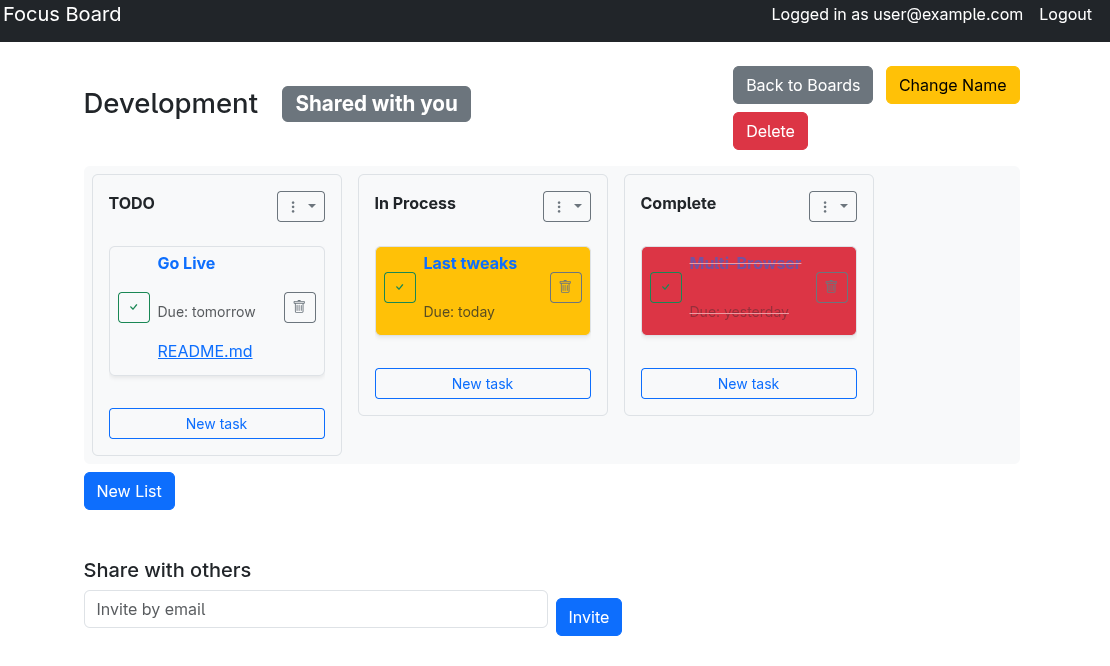Remove Multi-Browser task using trash icon
This screenshot has width=1110, height=666.
coord(831,288)
